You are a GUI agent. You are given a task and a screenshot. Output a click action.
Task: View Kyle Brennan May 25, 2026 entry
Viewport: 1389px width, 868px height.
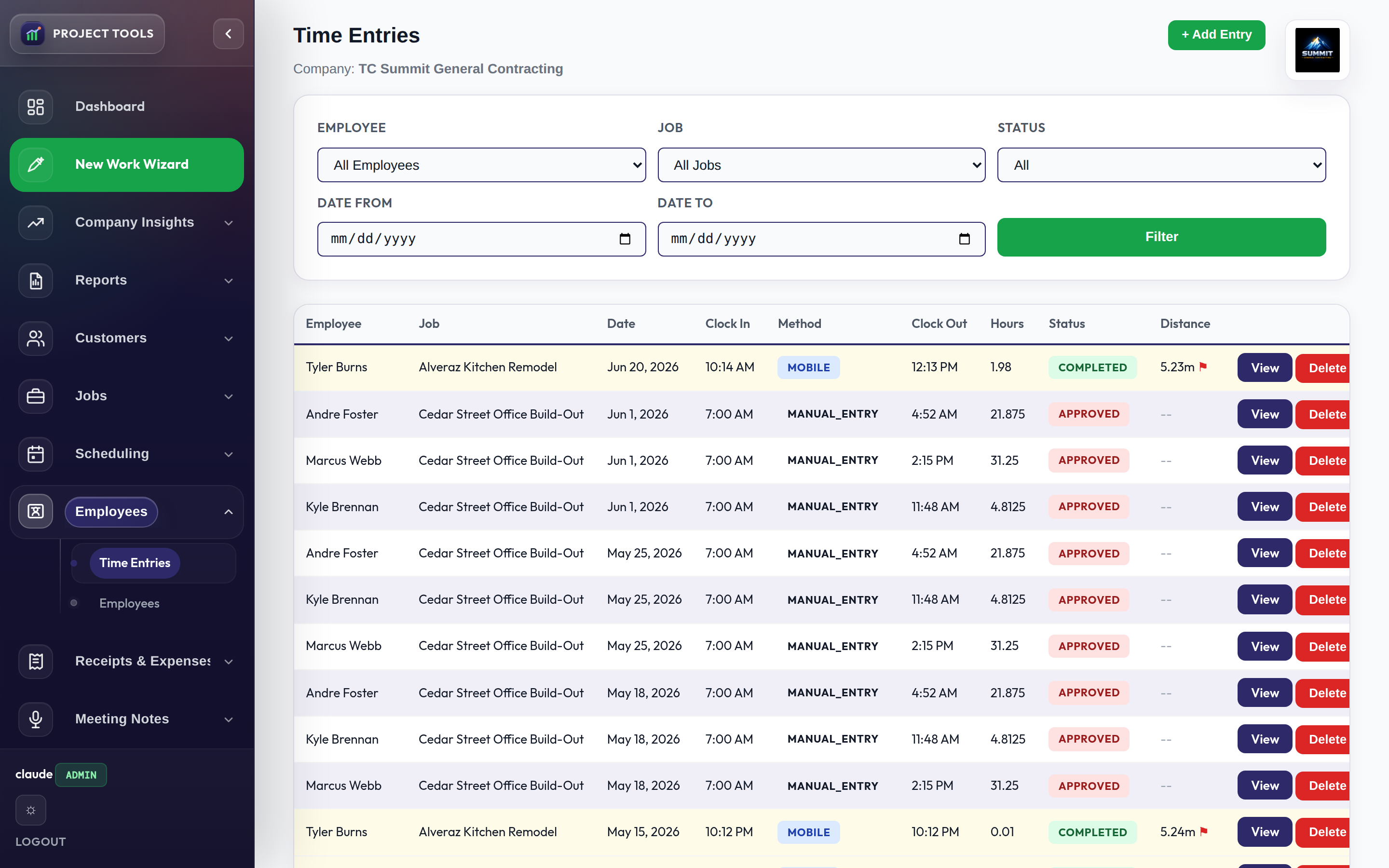[x=1265, y=599]
